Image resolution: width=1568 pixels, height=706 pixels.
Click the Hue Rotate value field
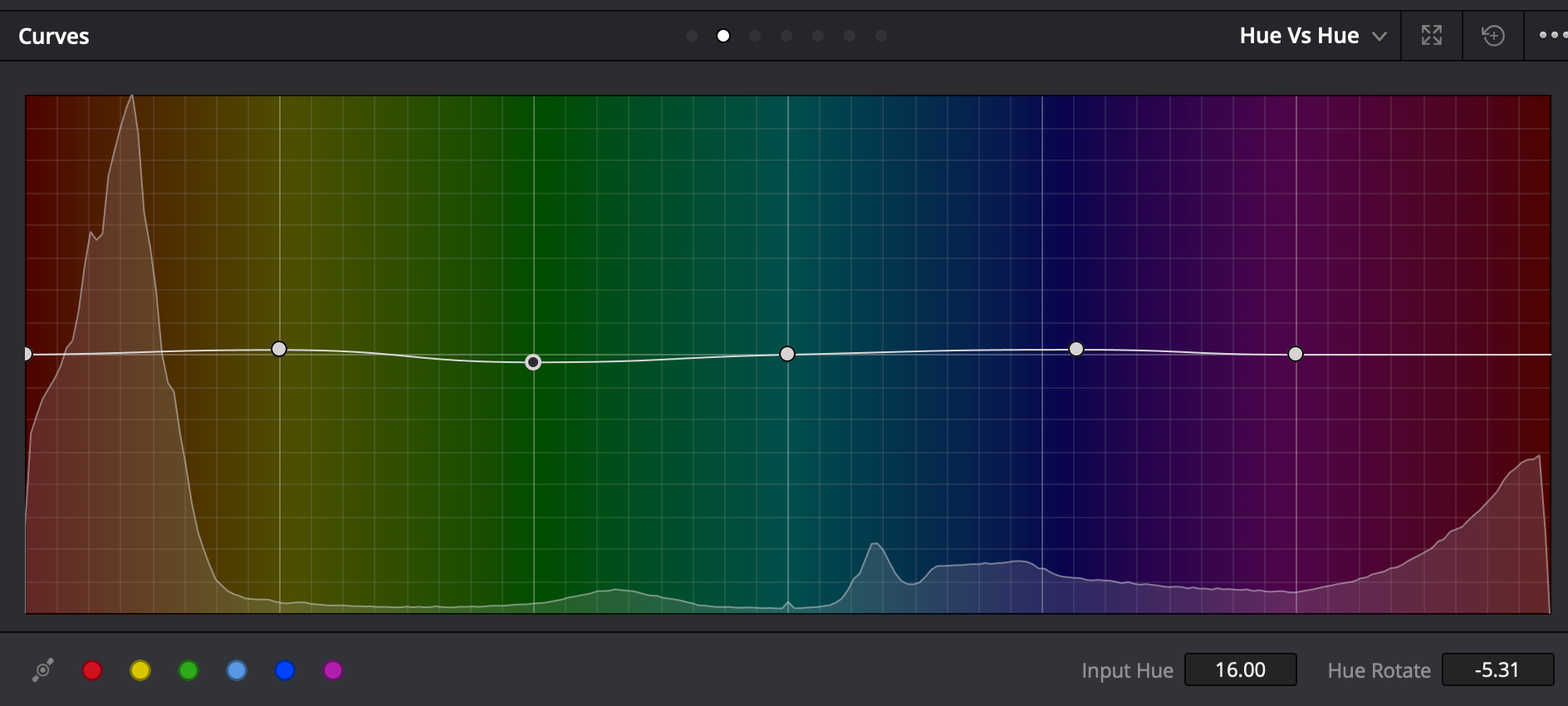pos(1497,669)
